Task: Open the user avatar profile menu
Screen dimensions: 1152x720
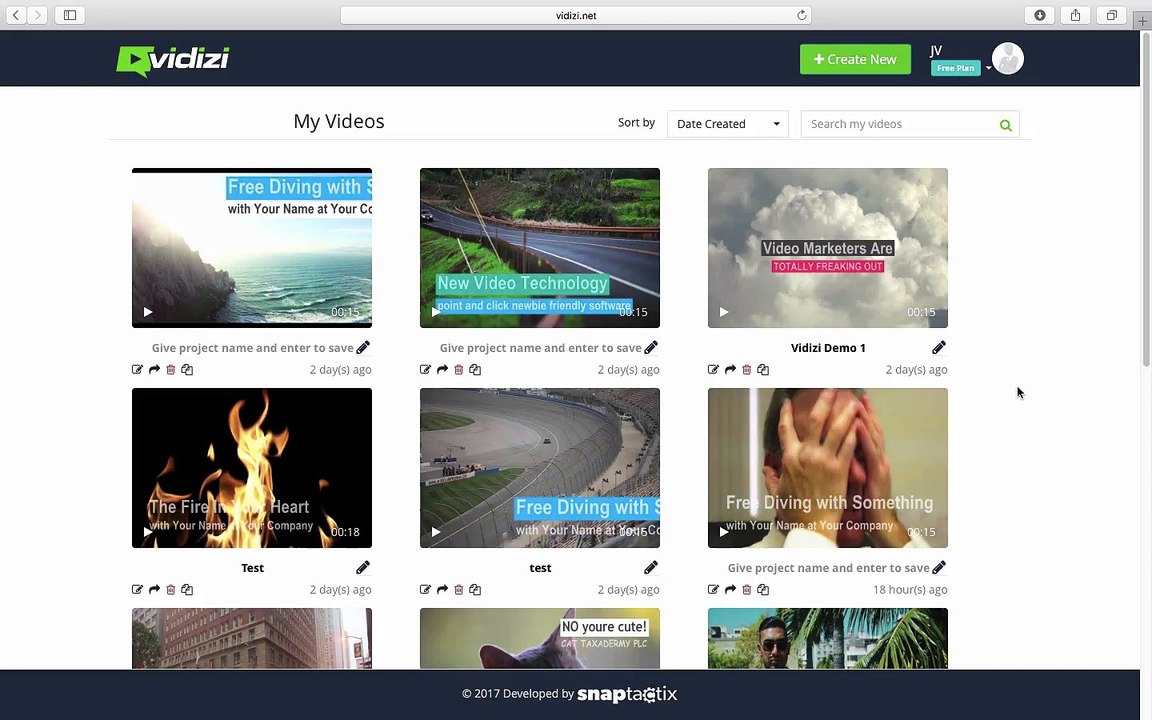Action: coord(1007,59)
